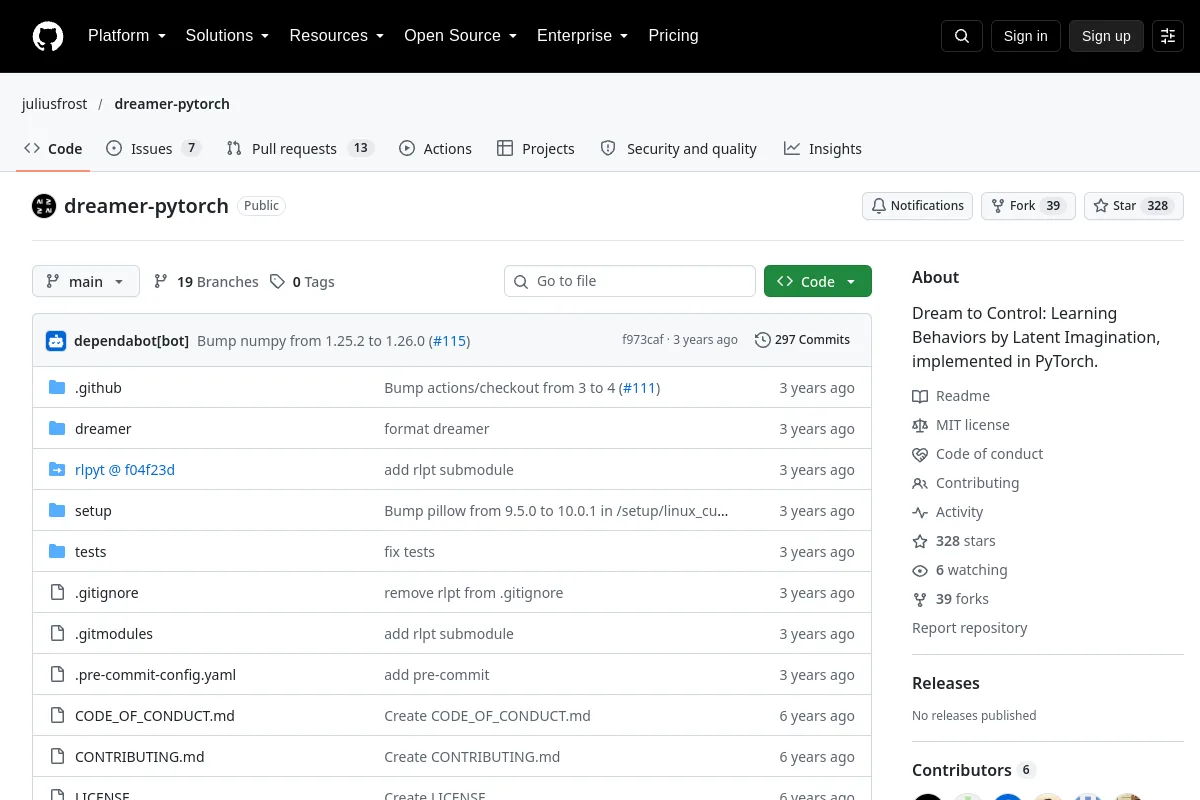The image size is (1200, 800).
Task: Switch to the Code tab
Action: pos(54,148)
